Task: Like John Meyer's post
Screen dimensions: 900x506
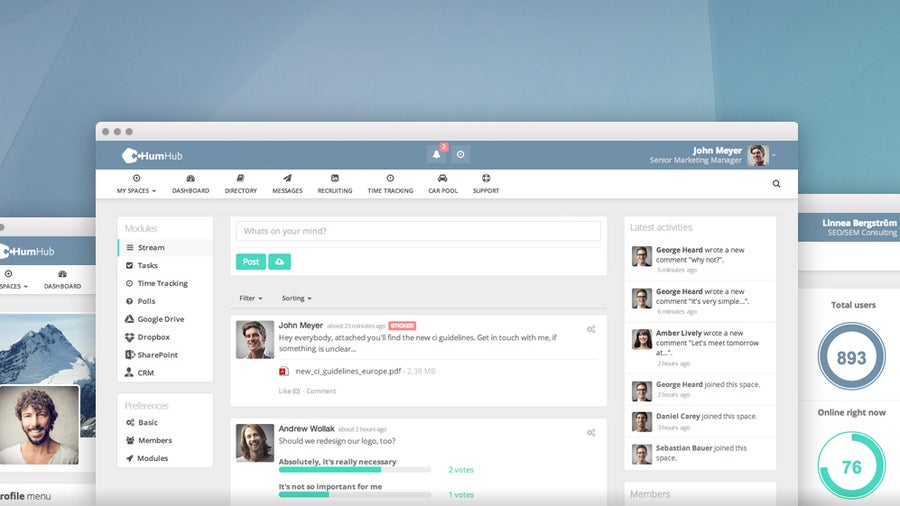Action: [x=289, y=391]
